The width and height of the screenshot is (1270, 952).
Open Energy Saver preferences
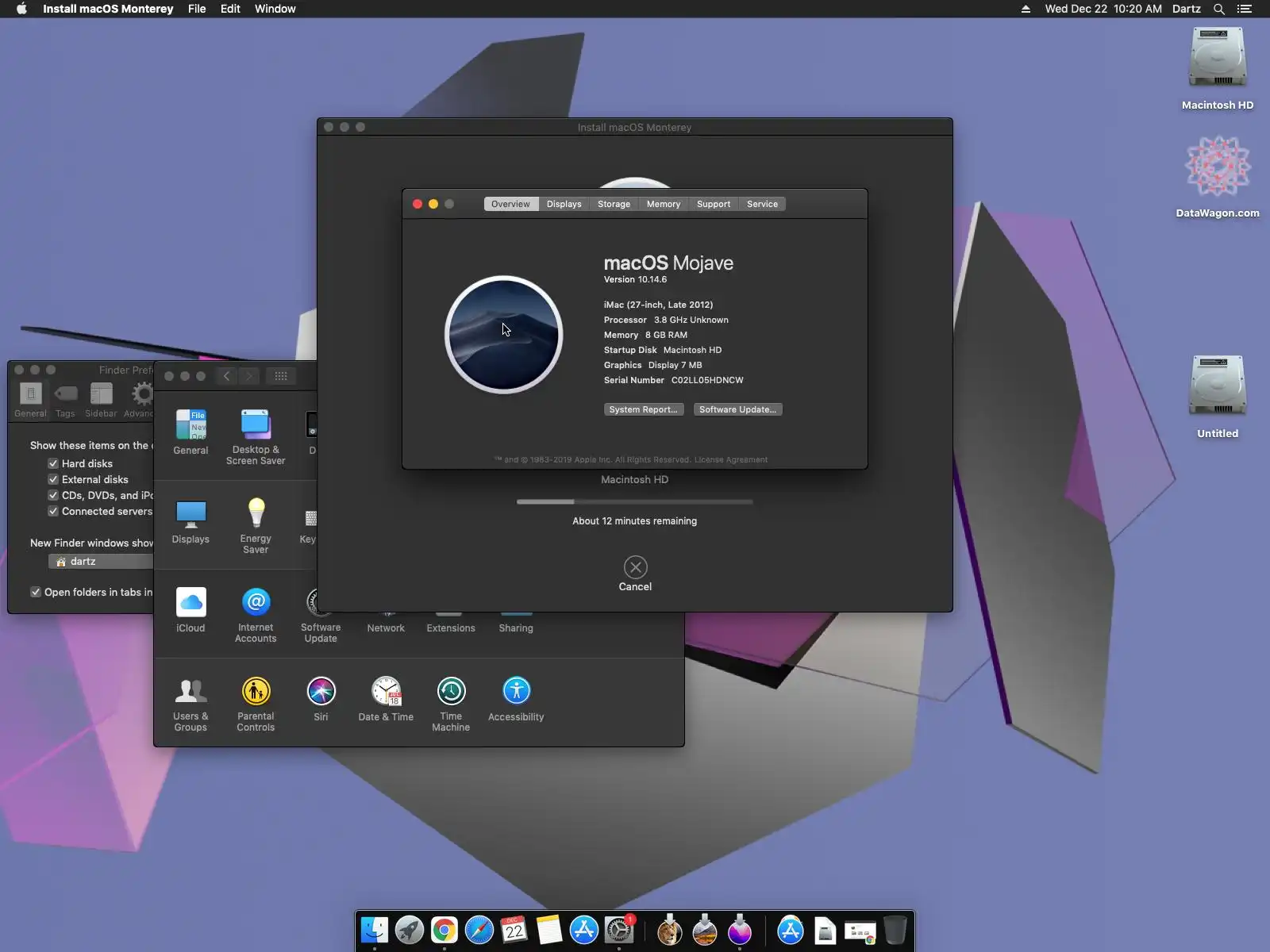(256, 526)
